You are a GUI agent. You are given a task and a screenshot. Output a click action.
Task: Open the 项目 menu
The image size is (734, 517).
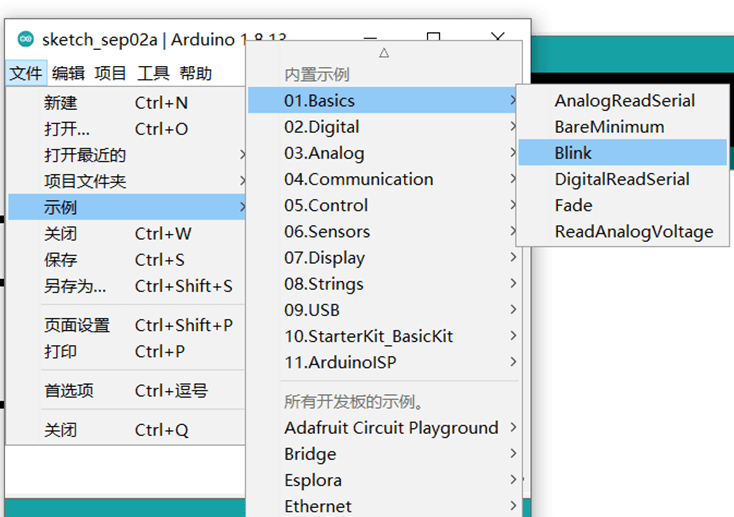(x=110, y=74)
